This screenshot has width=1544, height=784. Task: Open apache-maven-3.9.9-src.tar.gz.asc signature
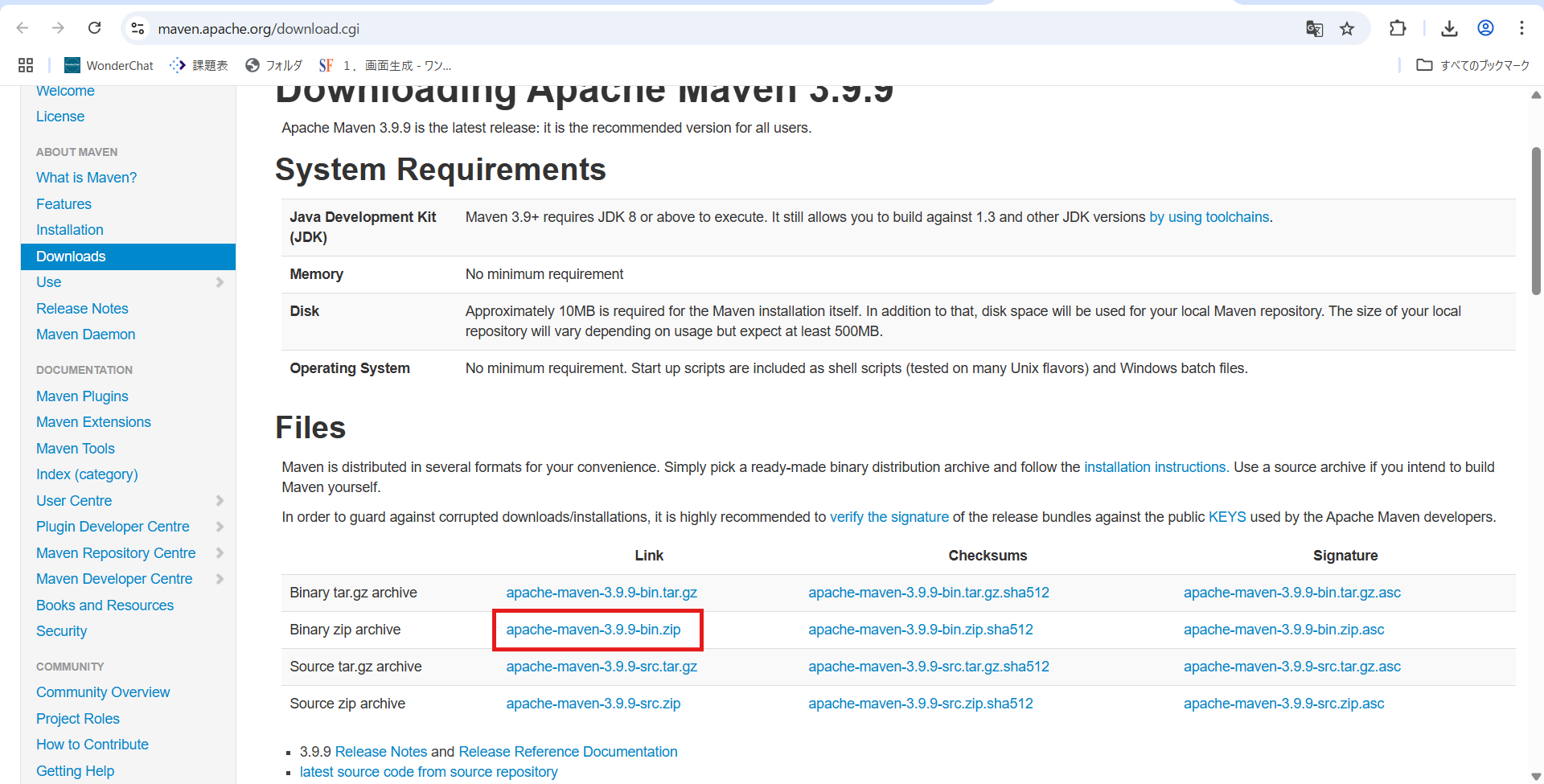(1292, 667)
